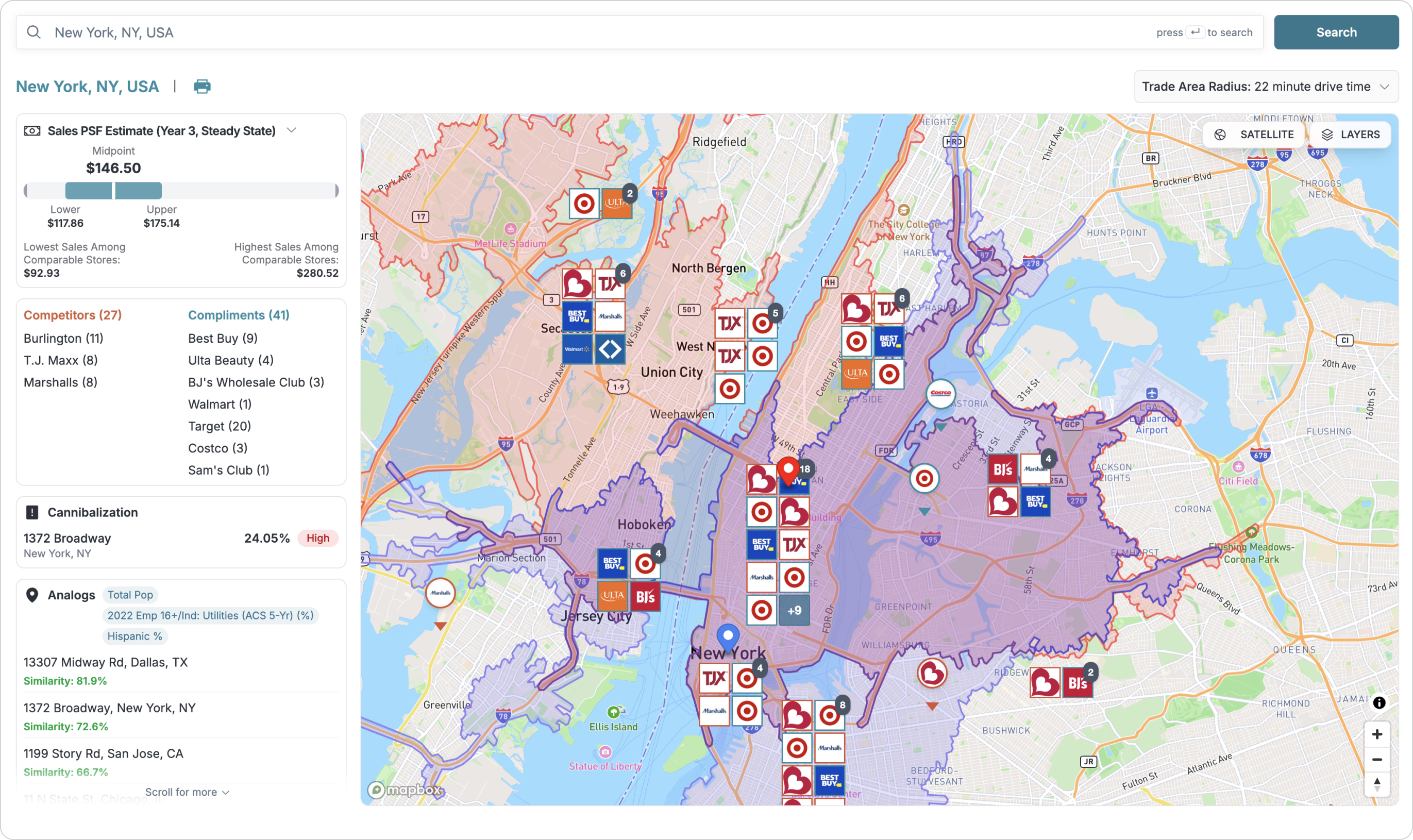Click the Walmart store marker near Secaucus
Viewport: 1413px width, 840px height.
click(577, 349)
